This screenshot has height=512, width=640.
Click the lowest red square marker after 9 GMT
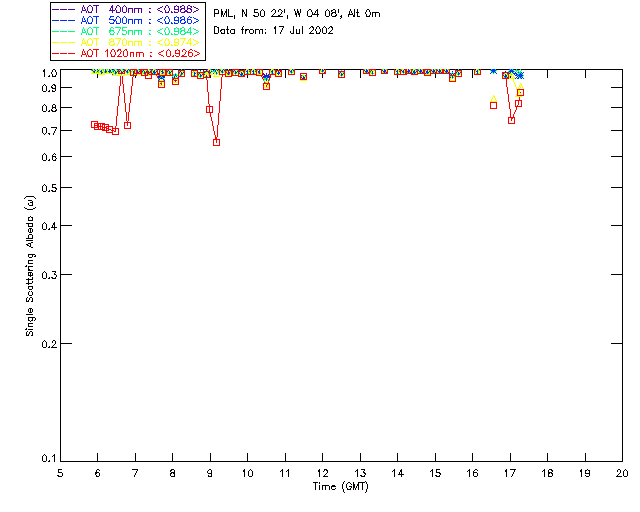tap(217, 142)
